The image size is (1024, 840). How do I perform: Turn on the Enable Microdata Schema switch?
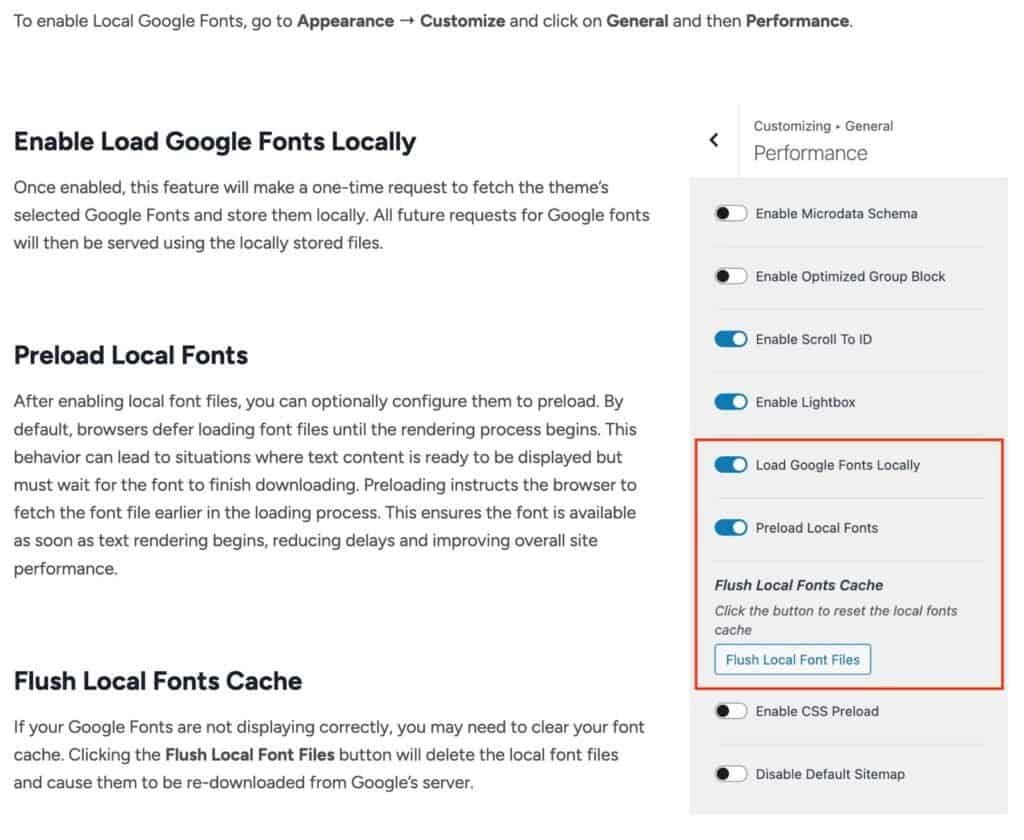(x=731, y=214)
